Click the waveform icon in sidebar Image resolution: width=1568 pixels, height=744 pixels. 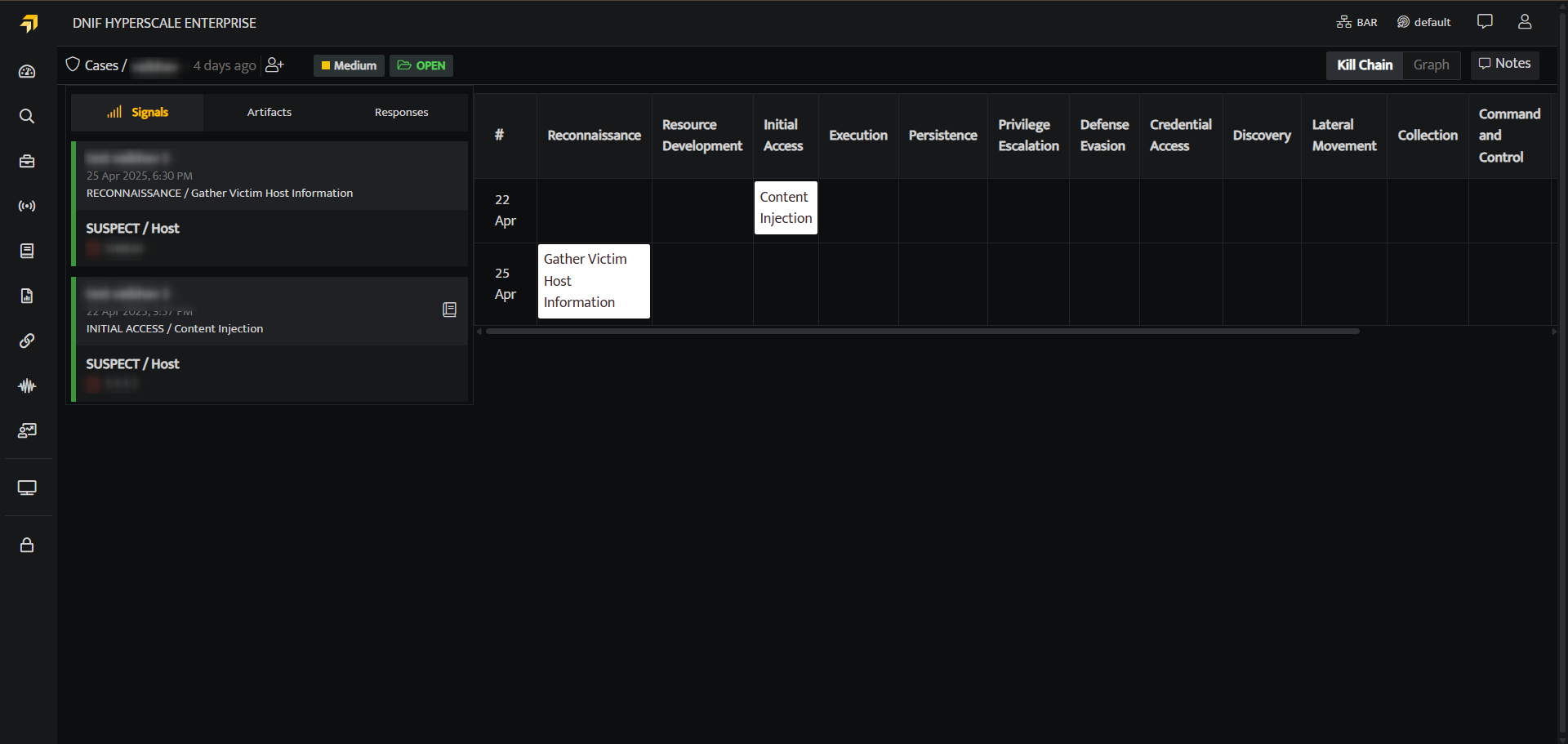point(27,385)
